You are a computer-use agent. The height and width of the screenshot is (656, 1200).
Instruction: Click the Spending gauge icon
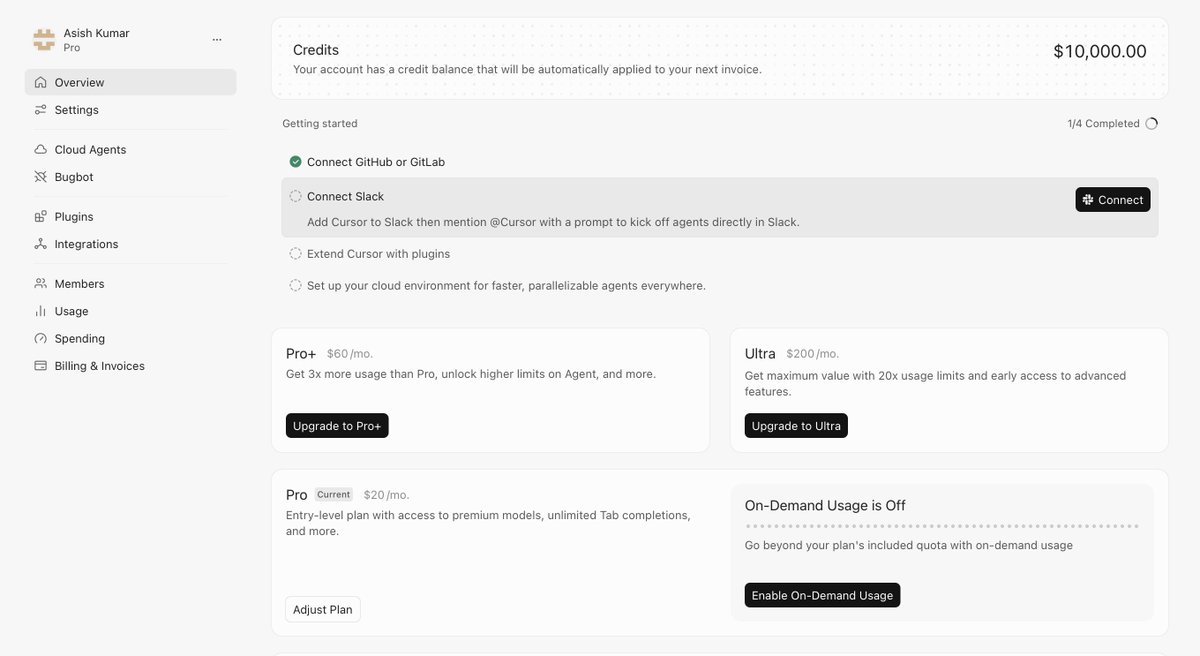point(41,339)
